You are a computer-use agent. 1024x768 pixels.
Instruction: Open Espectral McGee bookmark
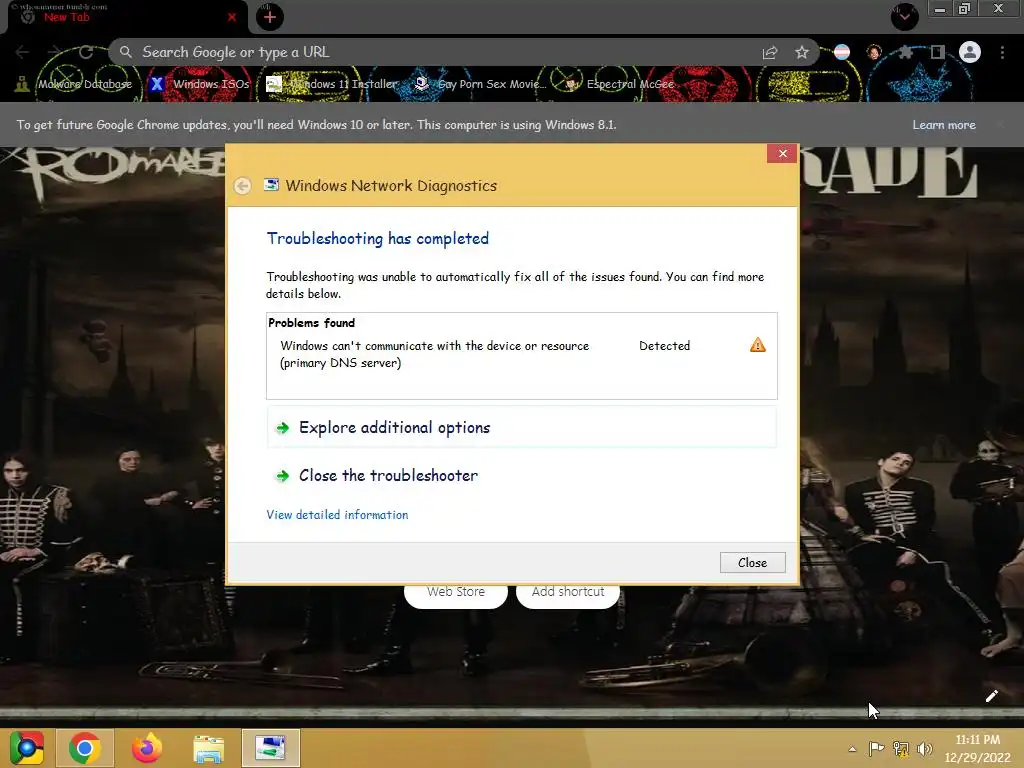[x=618, y=84]
